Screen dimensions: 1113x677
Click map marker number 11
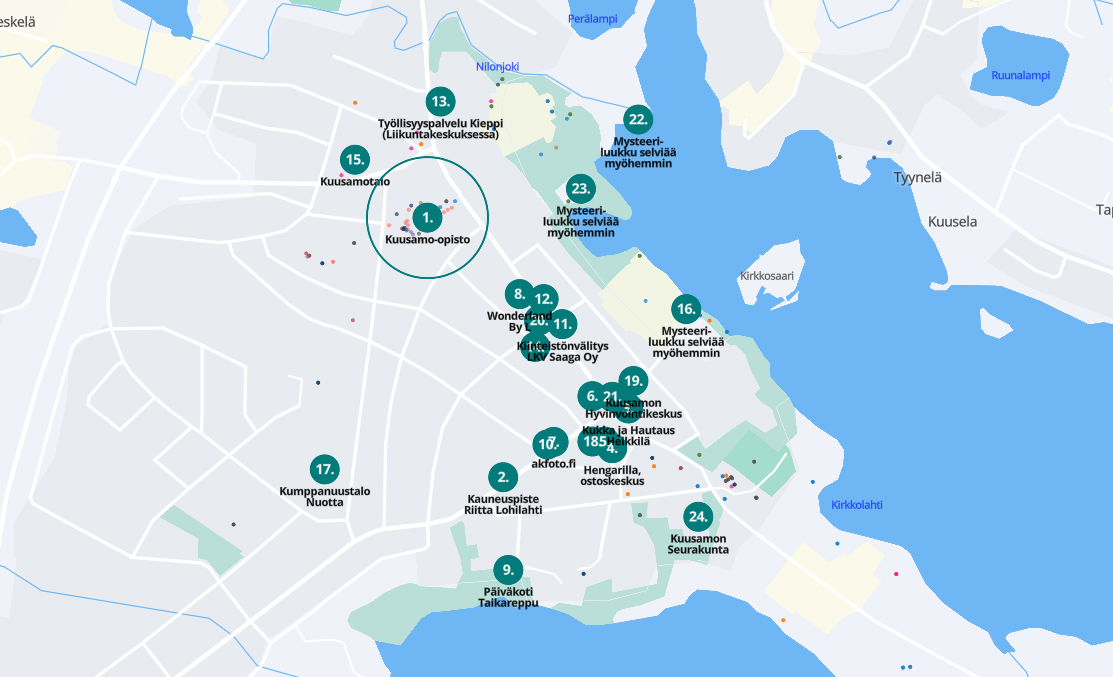562,324
